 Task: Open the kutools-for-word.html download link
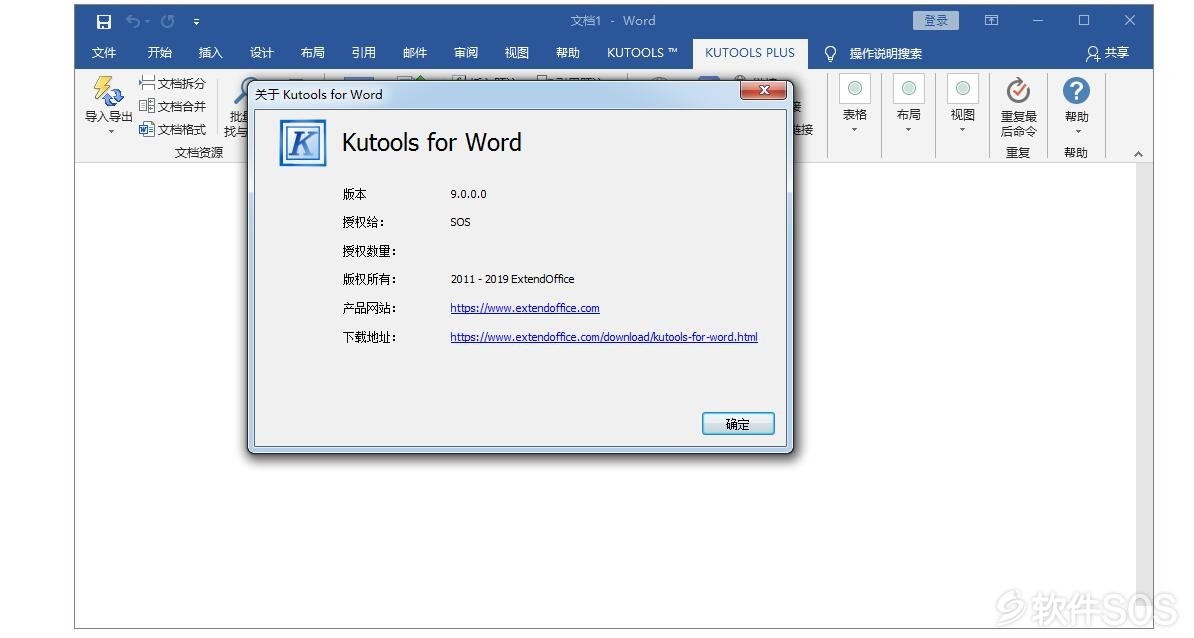(x=604, y=337)
